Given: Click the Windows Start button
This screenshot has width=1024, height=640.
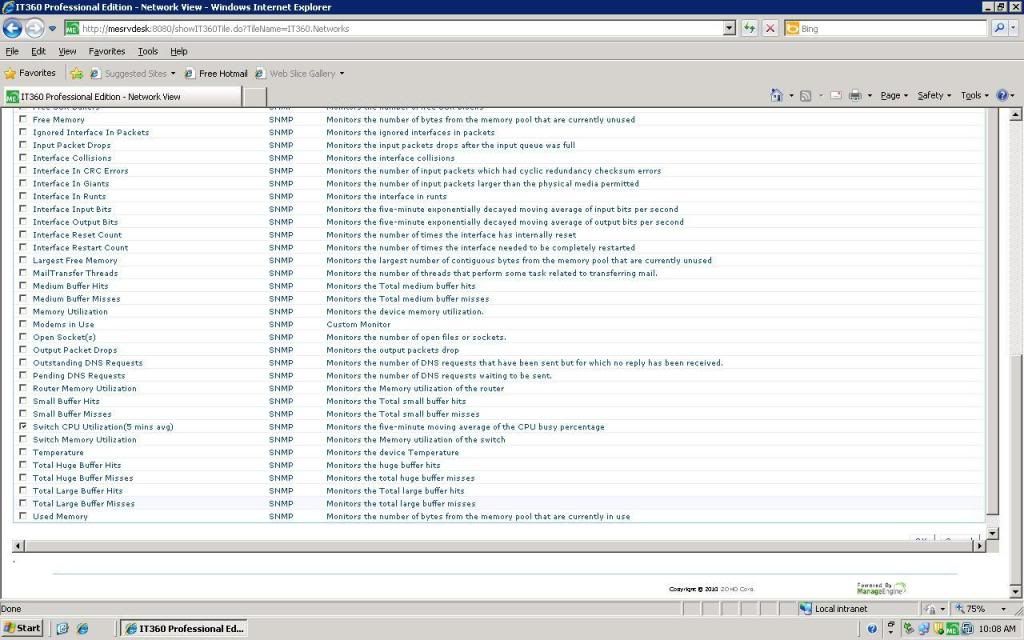Looking at the screenshot, I should (x=23, y=628).
